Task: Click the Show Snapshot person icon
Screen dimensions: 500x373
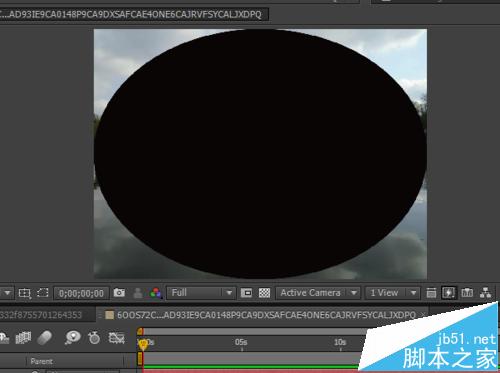Action: tap(137, 293)
